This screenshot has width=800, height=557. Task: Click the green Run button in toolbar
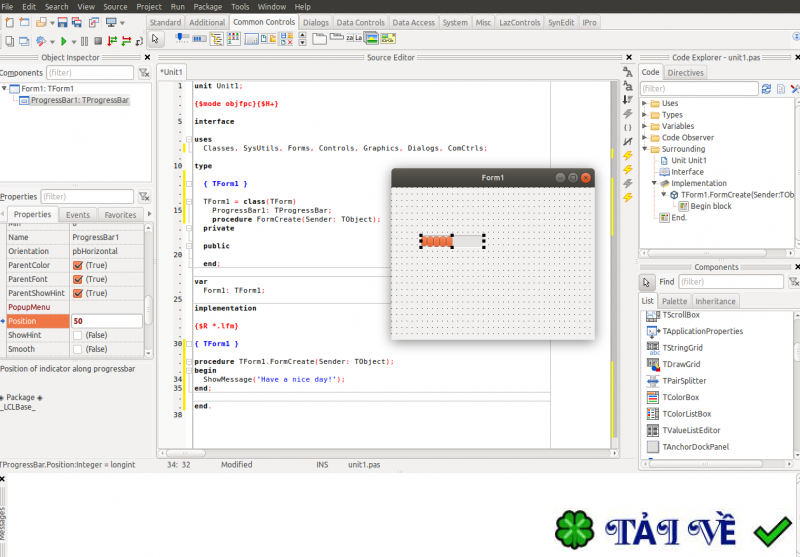click(x=63, y=41)
